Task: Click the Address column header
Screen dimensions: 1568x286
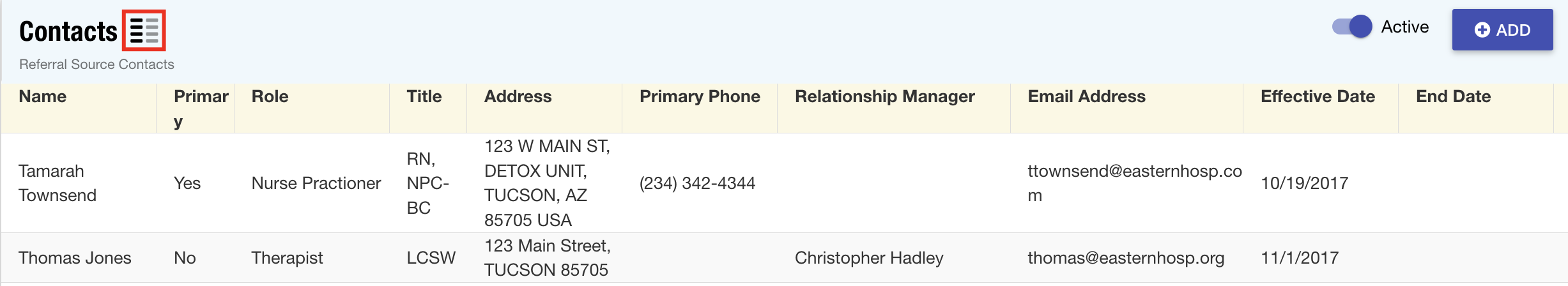Action: (x=518, y=96)
